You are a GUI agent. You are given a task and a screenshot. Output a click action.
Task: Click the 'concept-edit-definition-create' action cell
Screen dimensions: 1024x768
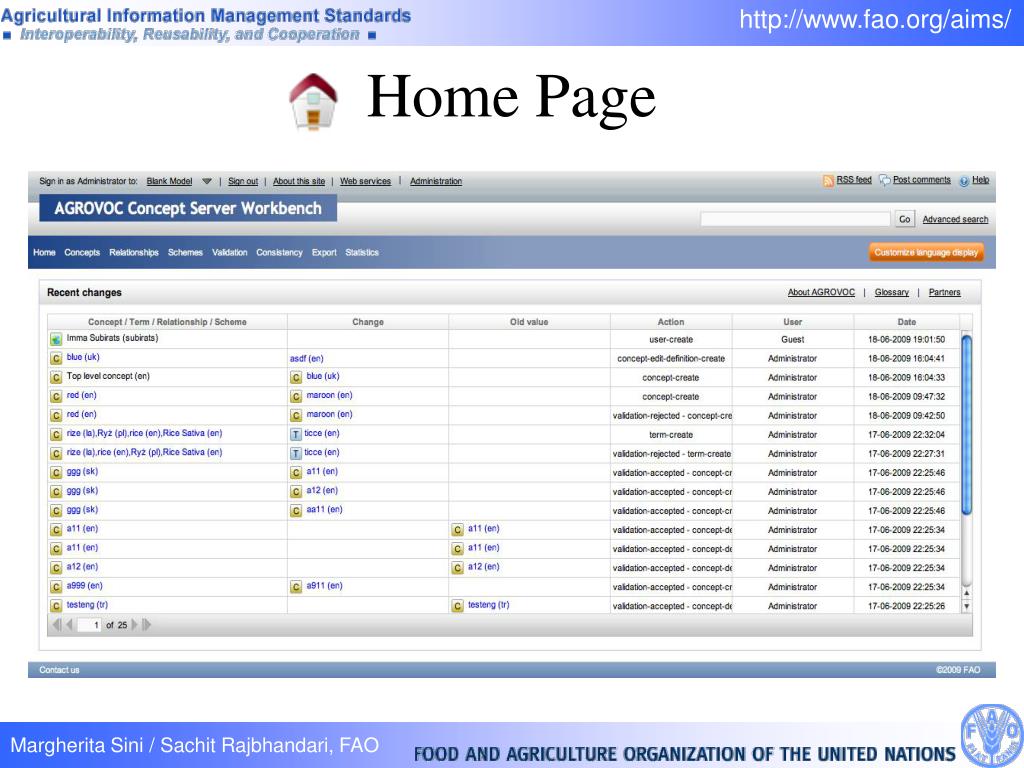(671, 359)
